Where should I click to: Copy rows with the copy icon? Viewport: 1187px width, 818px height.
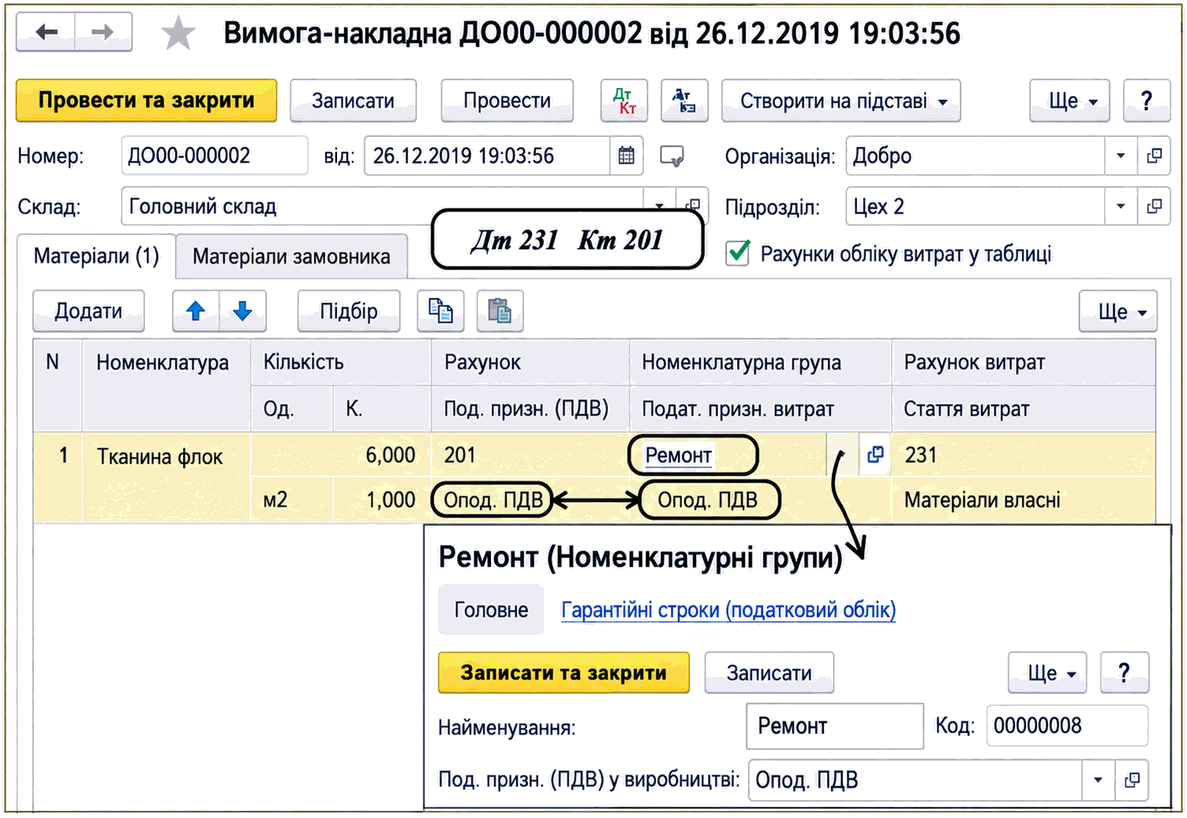(x=441, y=311)
